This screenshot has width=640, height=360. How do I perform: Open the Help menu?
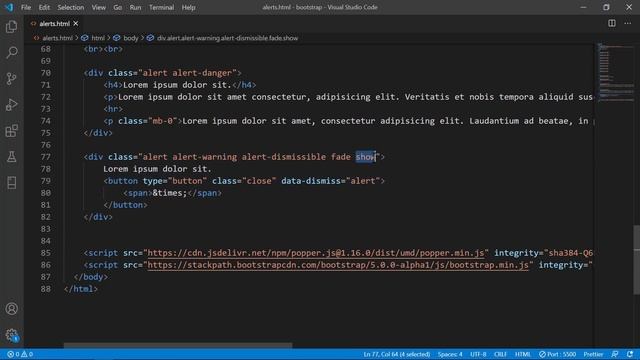tap(188, 7)
